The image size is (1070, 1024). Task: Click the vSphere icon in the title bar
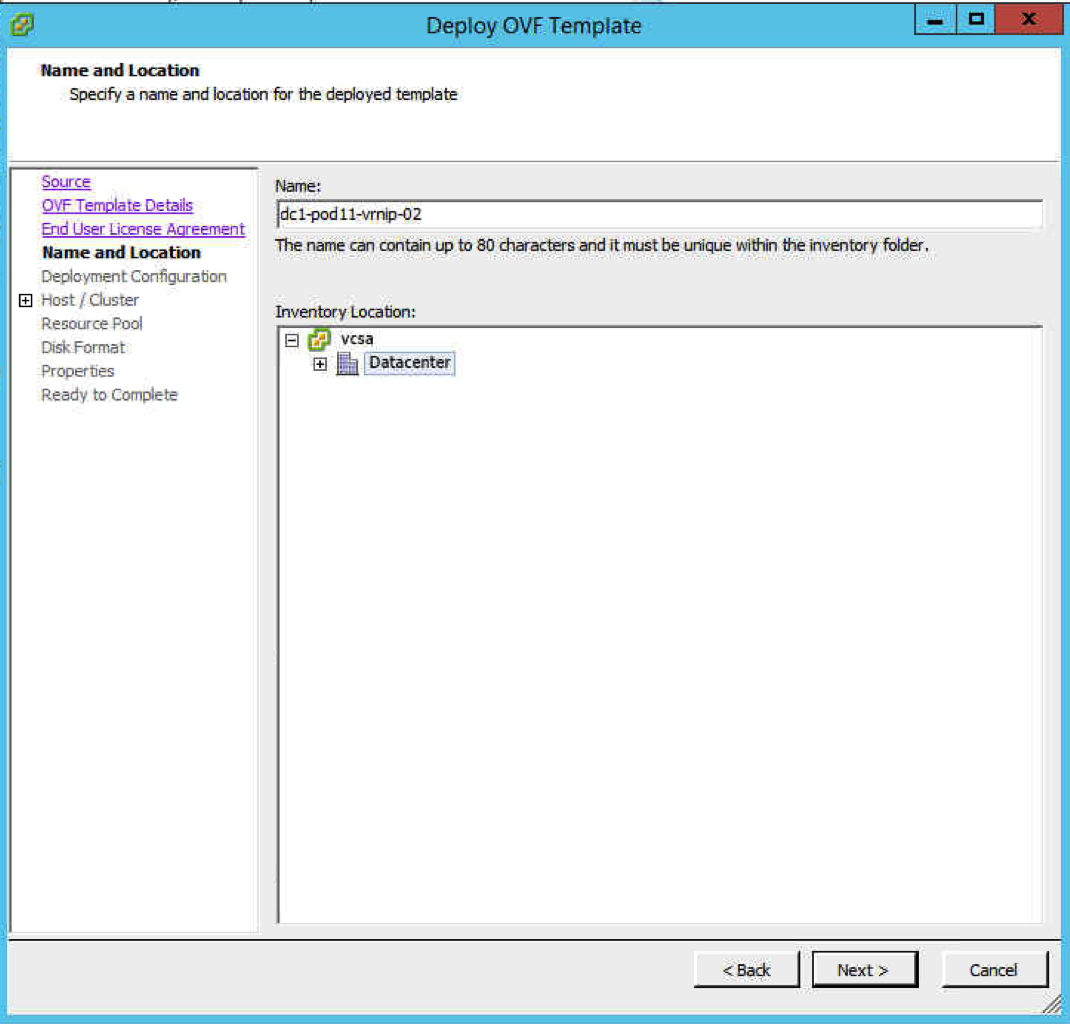pos(21,24)
